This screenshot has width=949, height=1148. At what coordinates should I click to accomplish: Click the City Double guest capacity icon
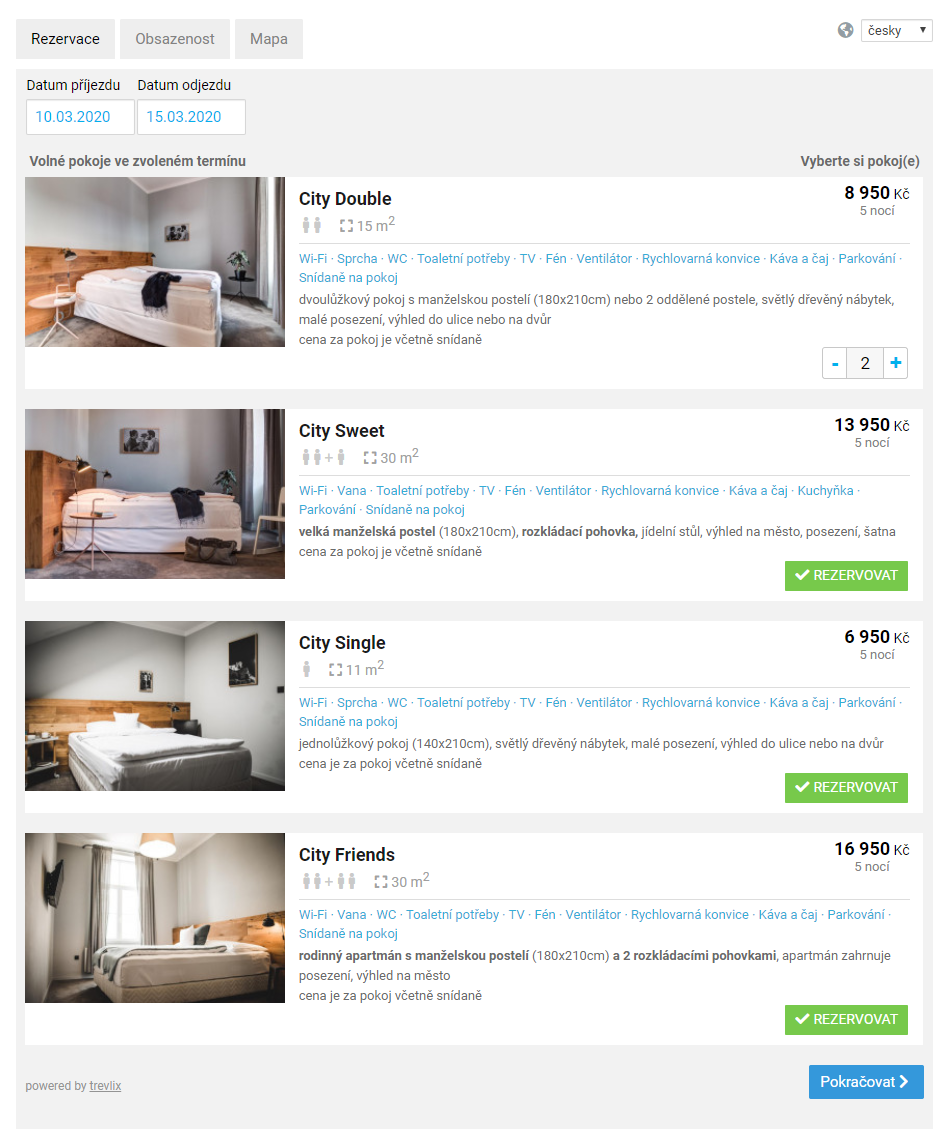(312, 226)
